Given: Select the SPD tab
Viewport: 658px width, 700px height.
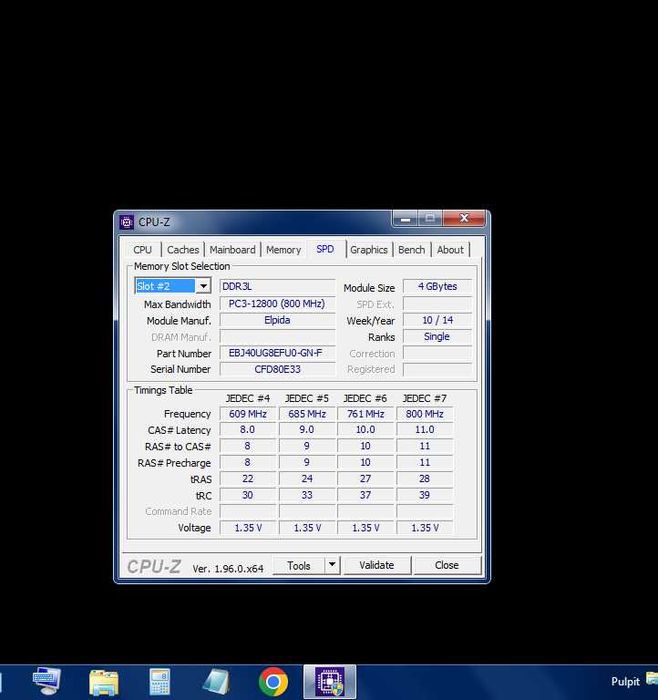Looking at the screenshot, I should click(325, 249).
